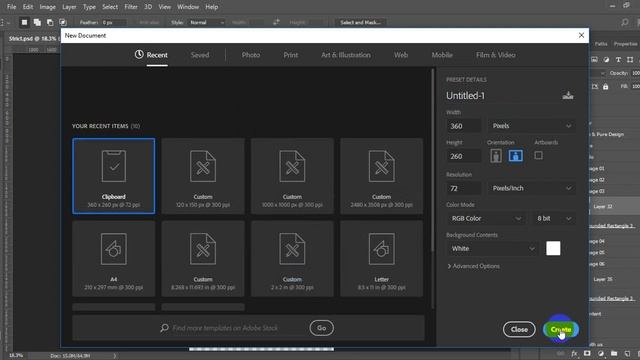The image size is (640, 360).
Task: Click Create new layer icon in Layers panel
Action: [x=627, y=353]
